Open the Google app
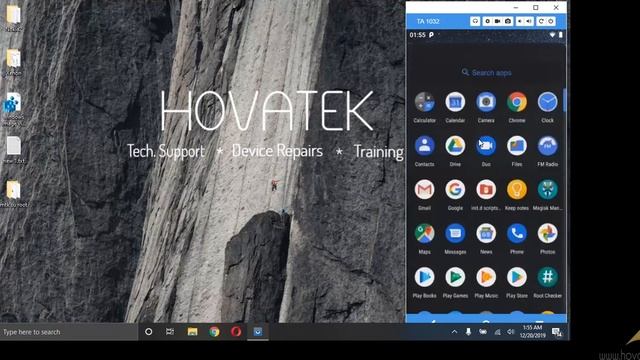The image size is (640, 360). click(x=455, y=190)
